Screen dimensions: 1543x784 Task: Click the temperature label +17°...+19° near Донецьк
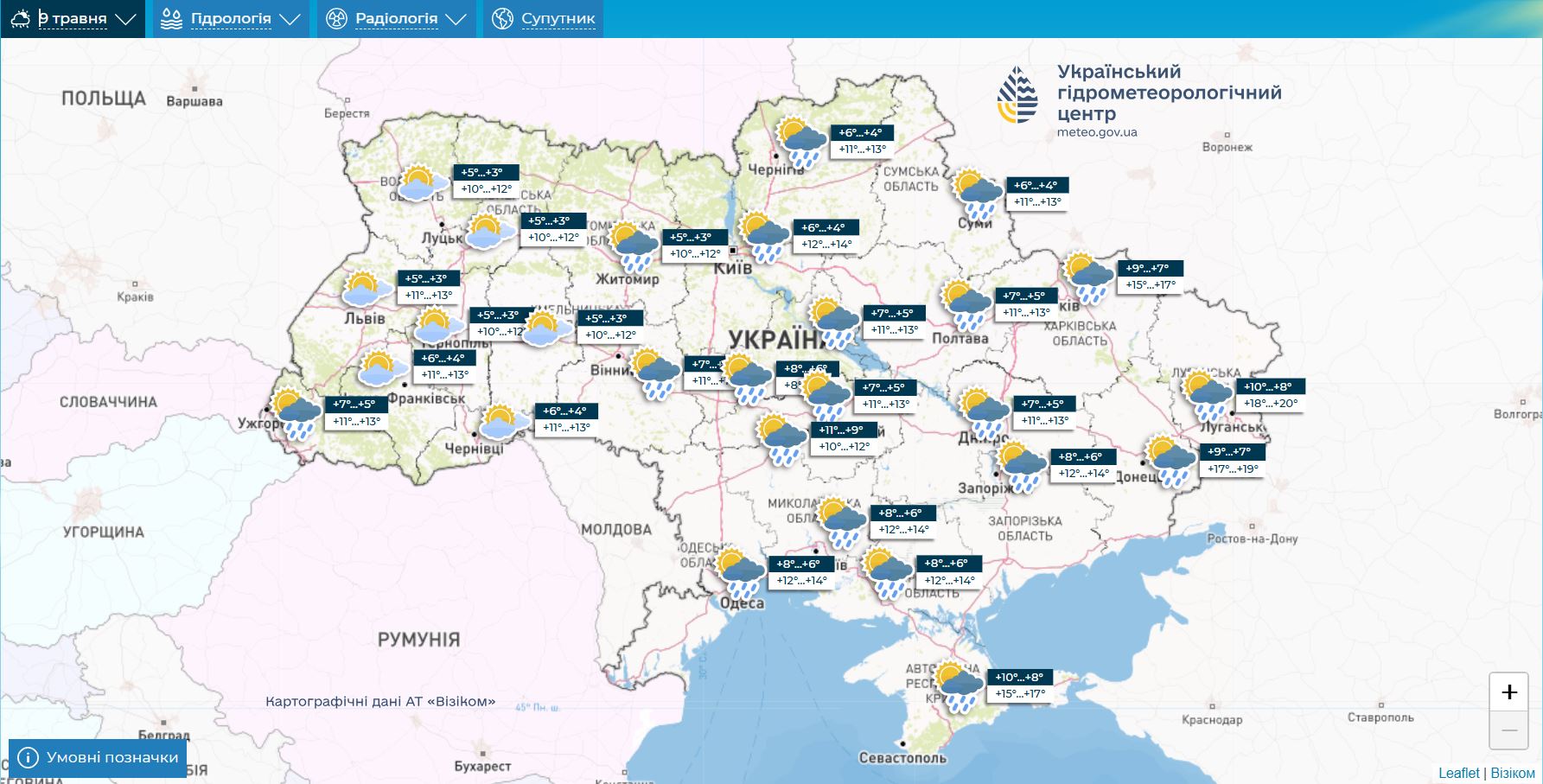(1233, 468)
